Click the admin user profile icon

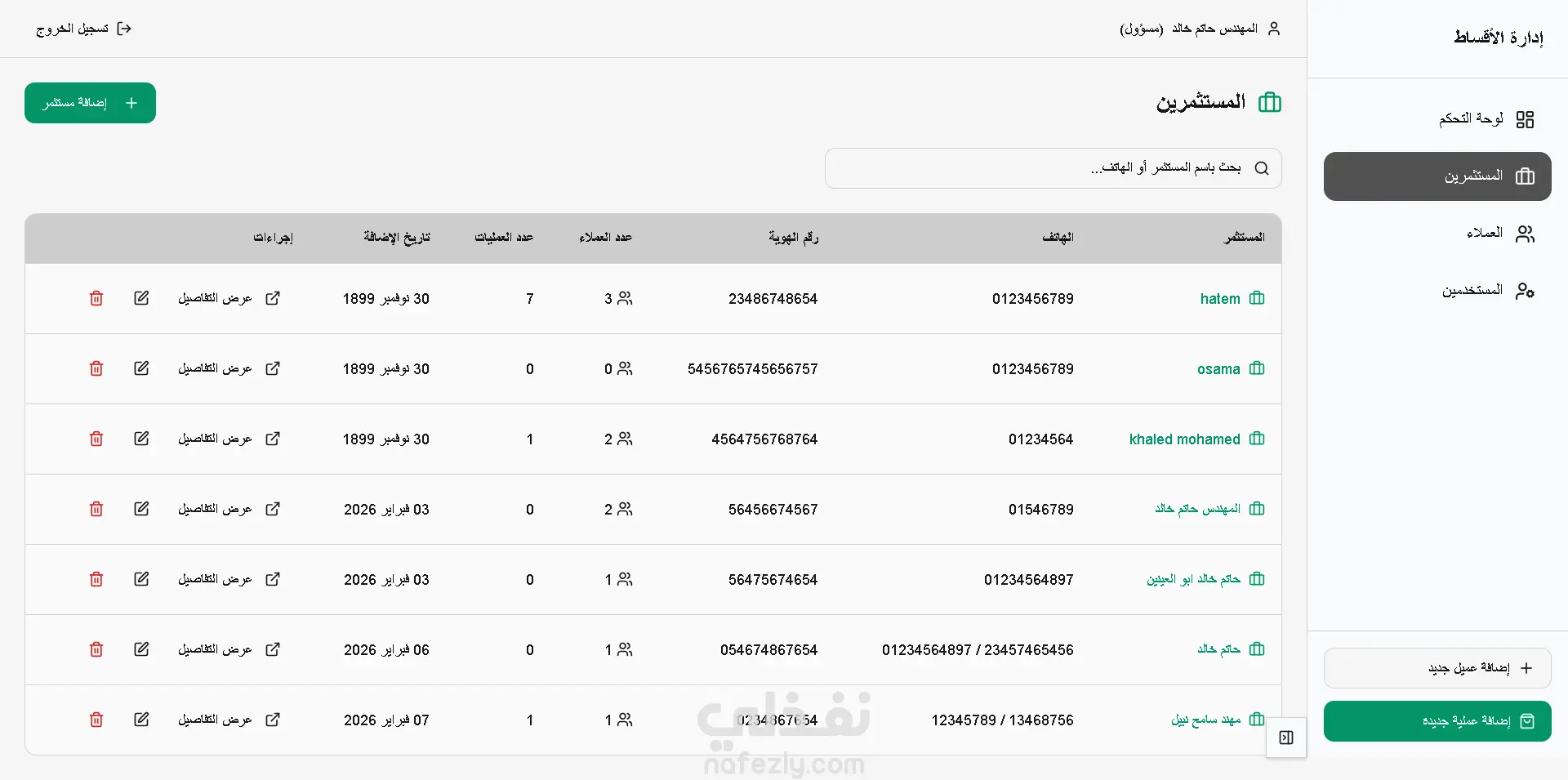tap(1274, 29)
